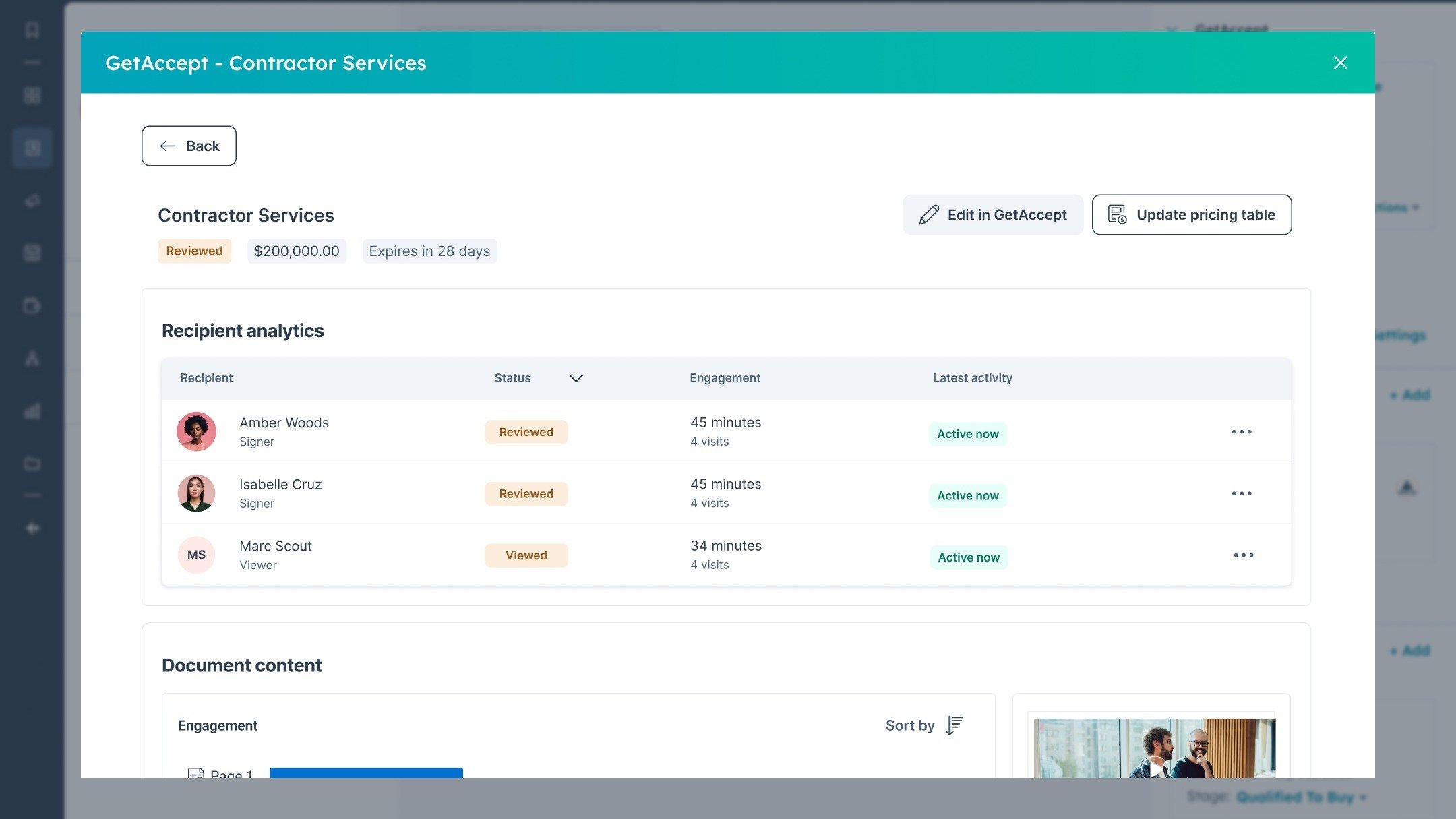Click the Page 1 blue engagement bar
Screen dimensions: 1456x819
(366, 772)
